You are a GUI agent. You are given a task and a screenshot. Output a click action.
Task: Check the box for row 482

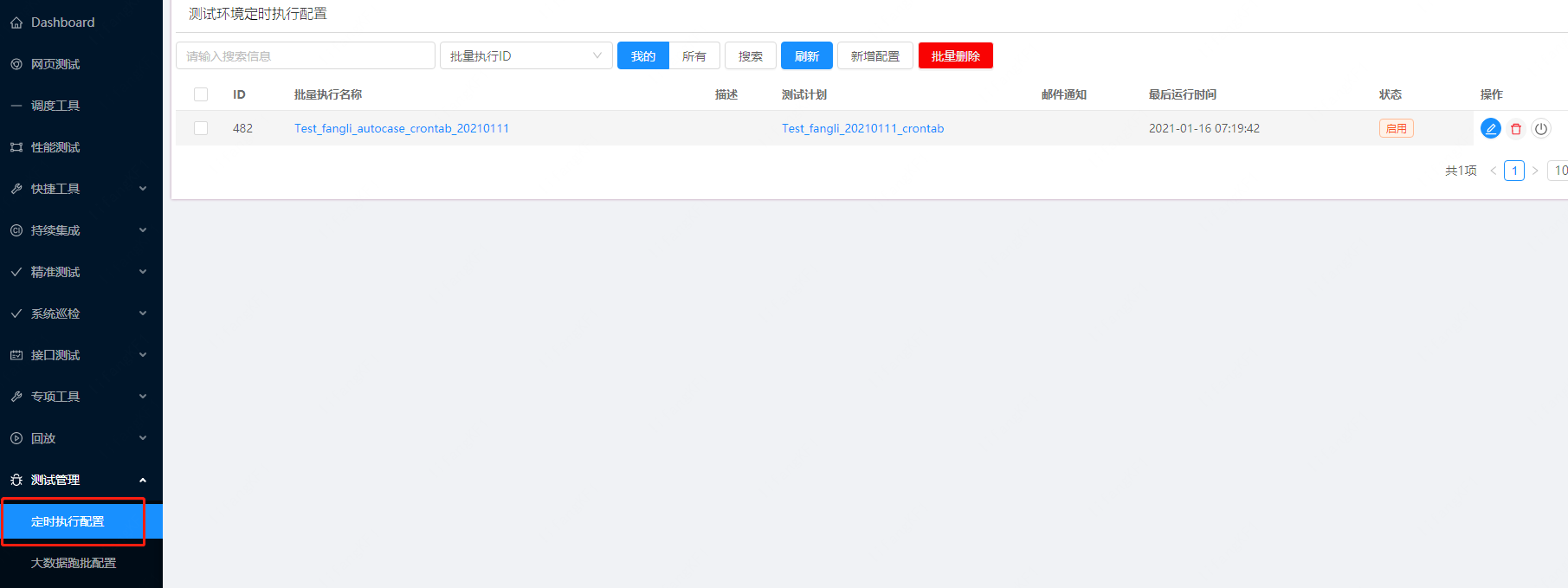pyautogui.click(x=201, y=128)
